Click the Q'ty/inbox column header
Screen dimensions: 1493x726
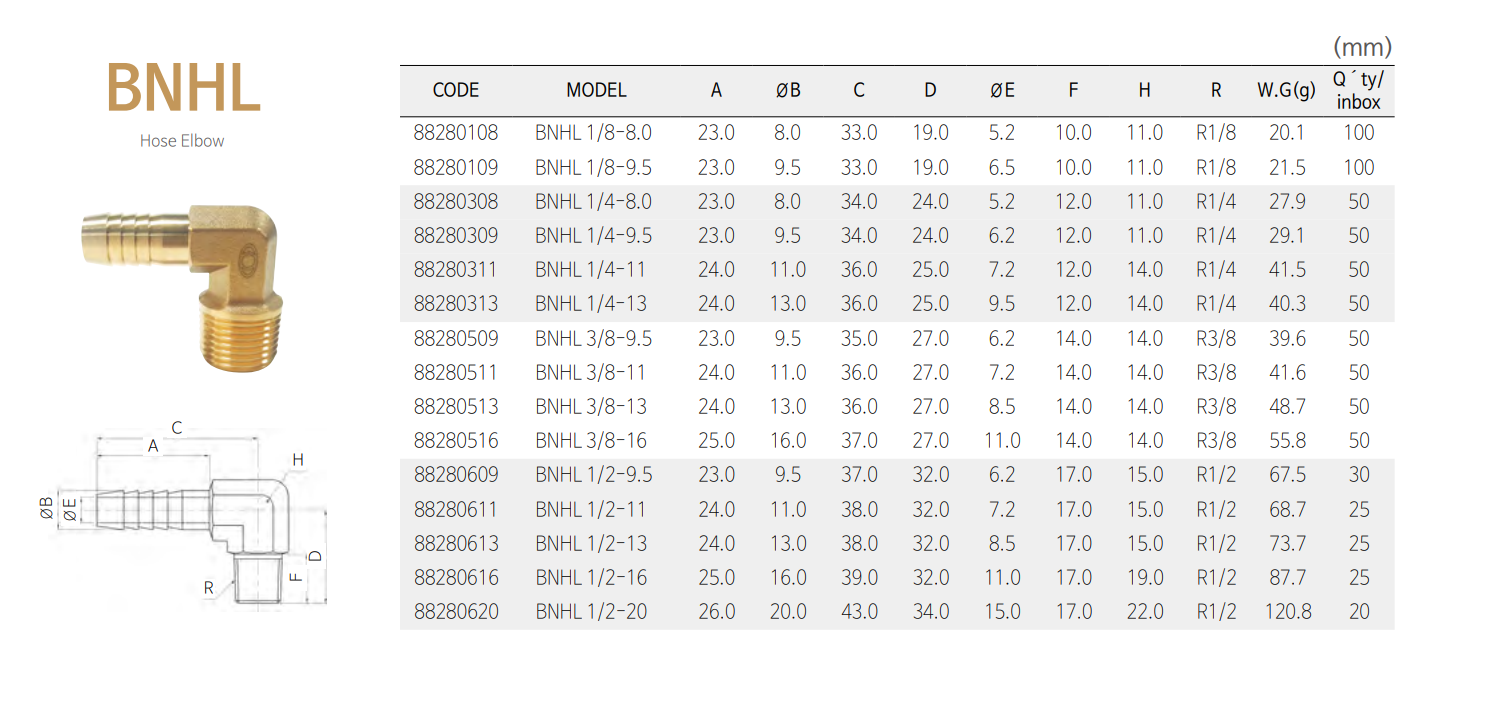pos(1358,90)
